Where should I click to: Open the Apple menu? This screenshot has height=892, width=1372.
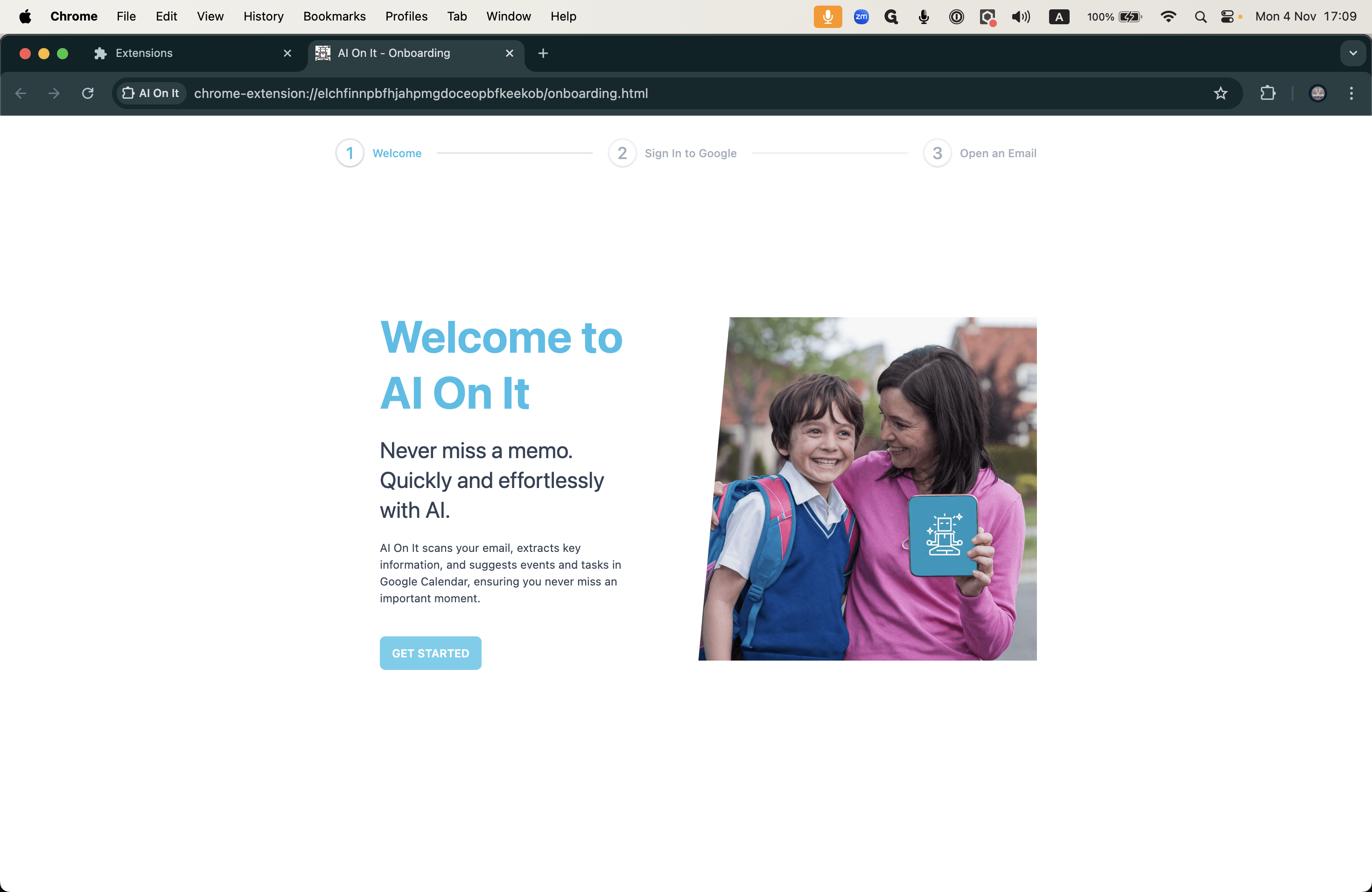coord(25,16)
